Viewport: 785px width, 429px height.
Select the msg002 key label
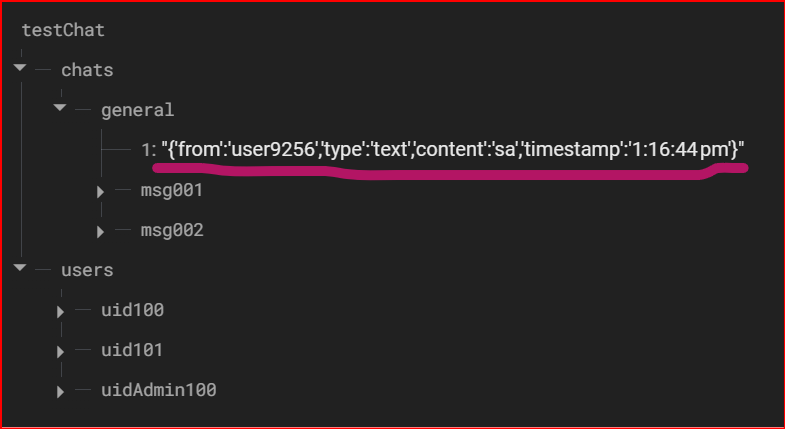click(x=172, y=230)
